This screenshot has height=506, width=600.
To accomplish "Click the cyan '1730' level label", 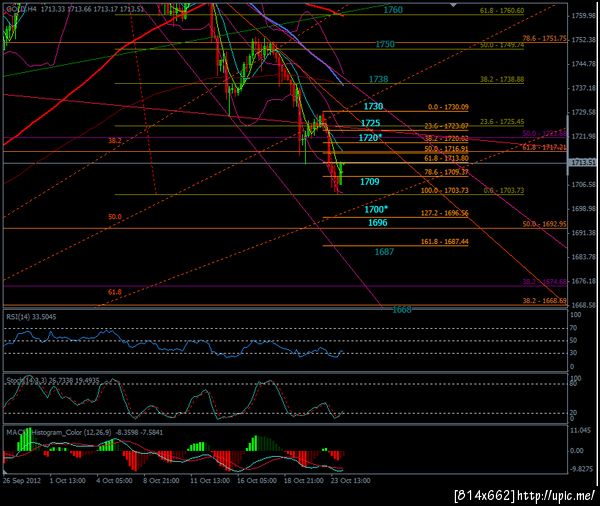I will point(373,106).
